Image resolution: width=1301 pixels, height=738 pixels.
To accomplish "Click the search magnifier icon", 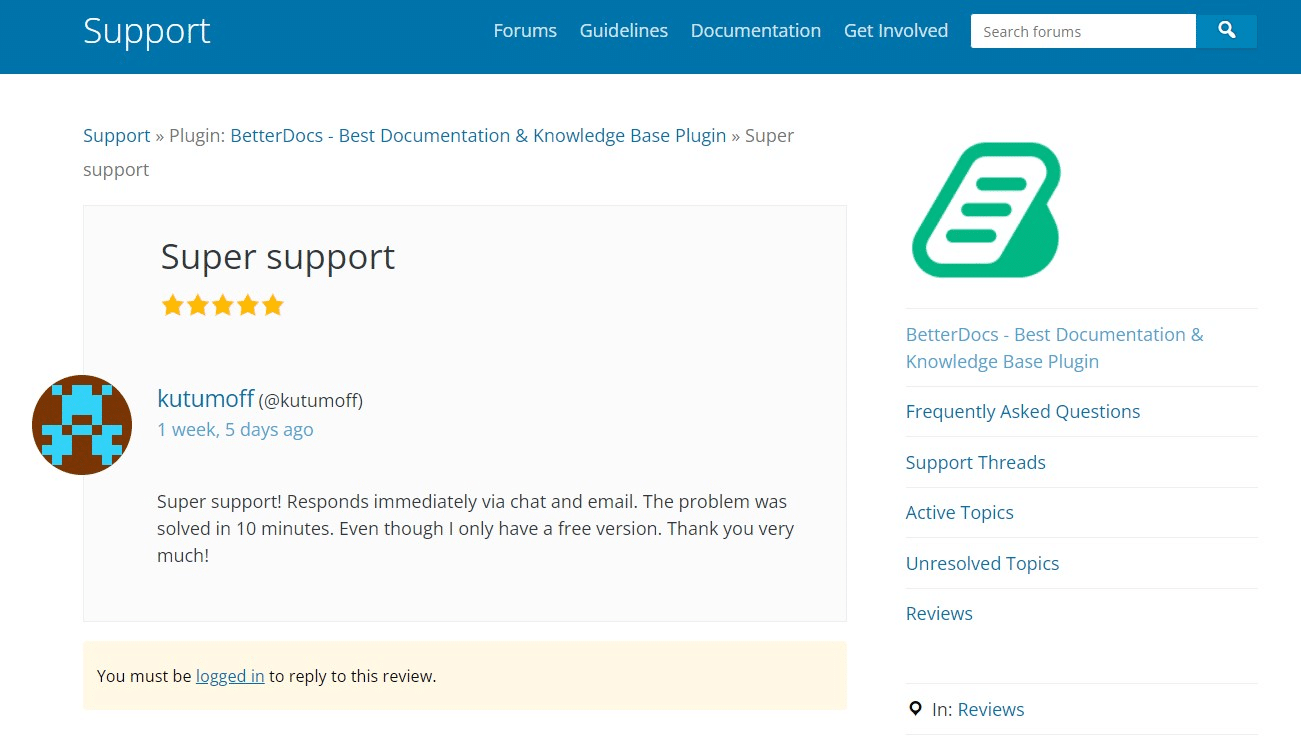I will pyautogui.click(x=1226, y=31).
